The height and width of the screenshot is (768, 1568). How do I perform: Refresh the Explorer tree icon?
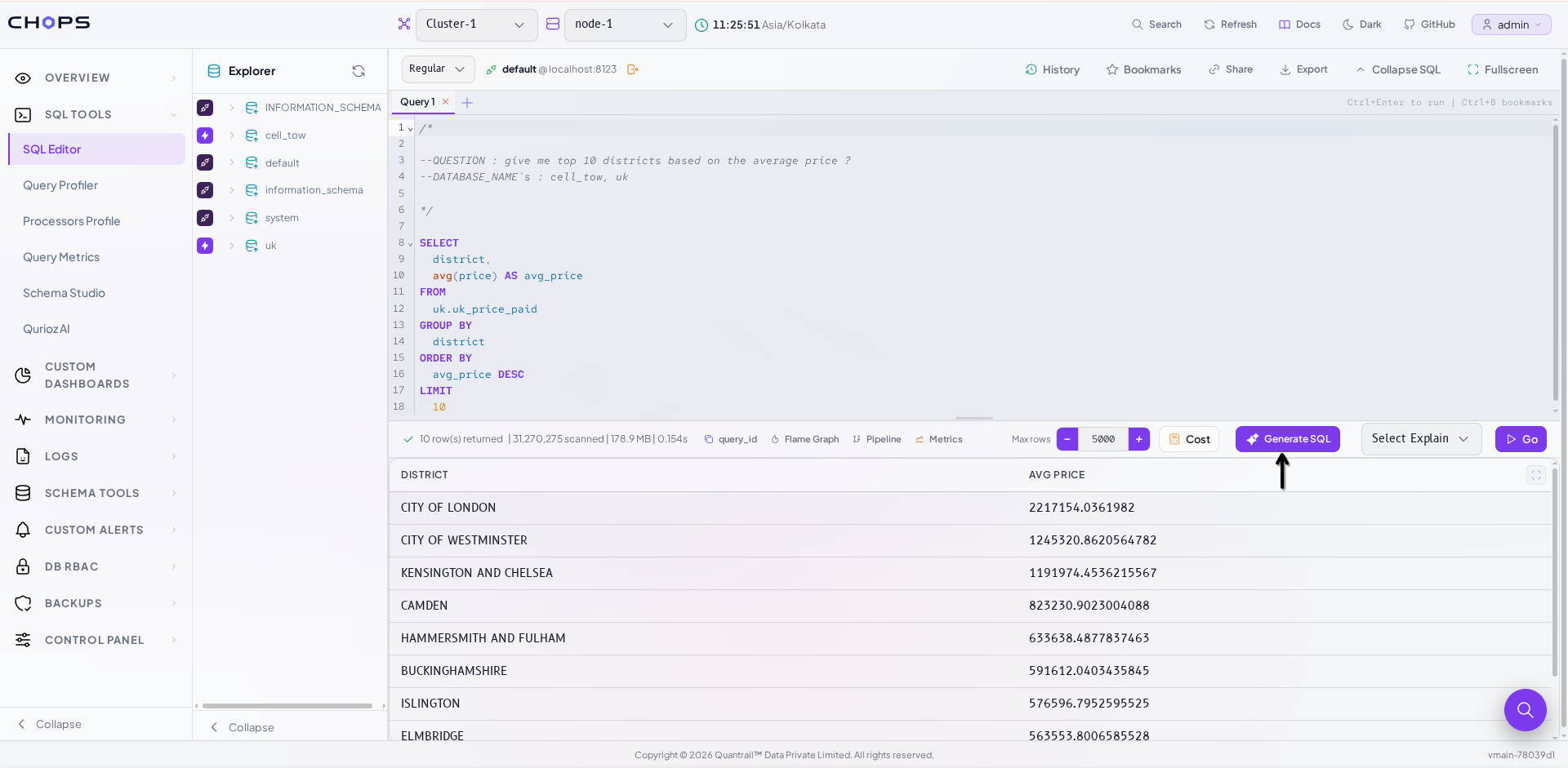pyautogui.click(x=359, y=71)
